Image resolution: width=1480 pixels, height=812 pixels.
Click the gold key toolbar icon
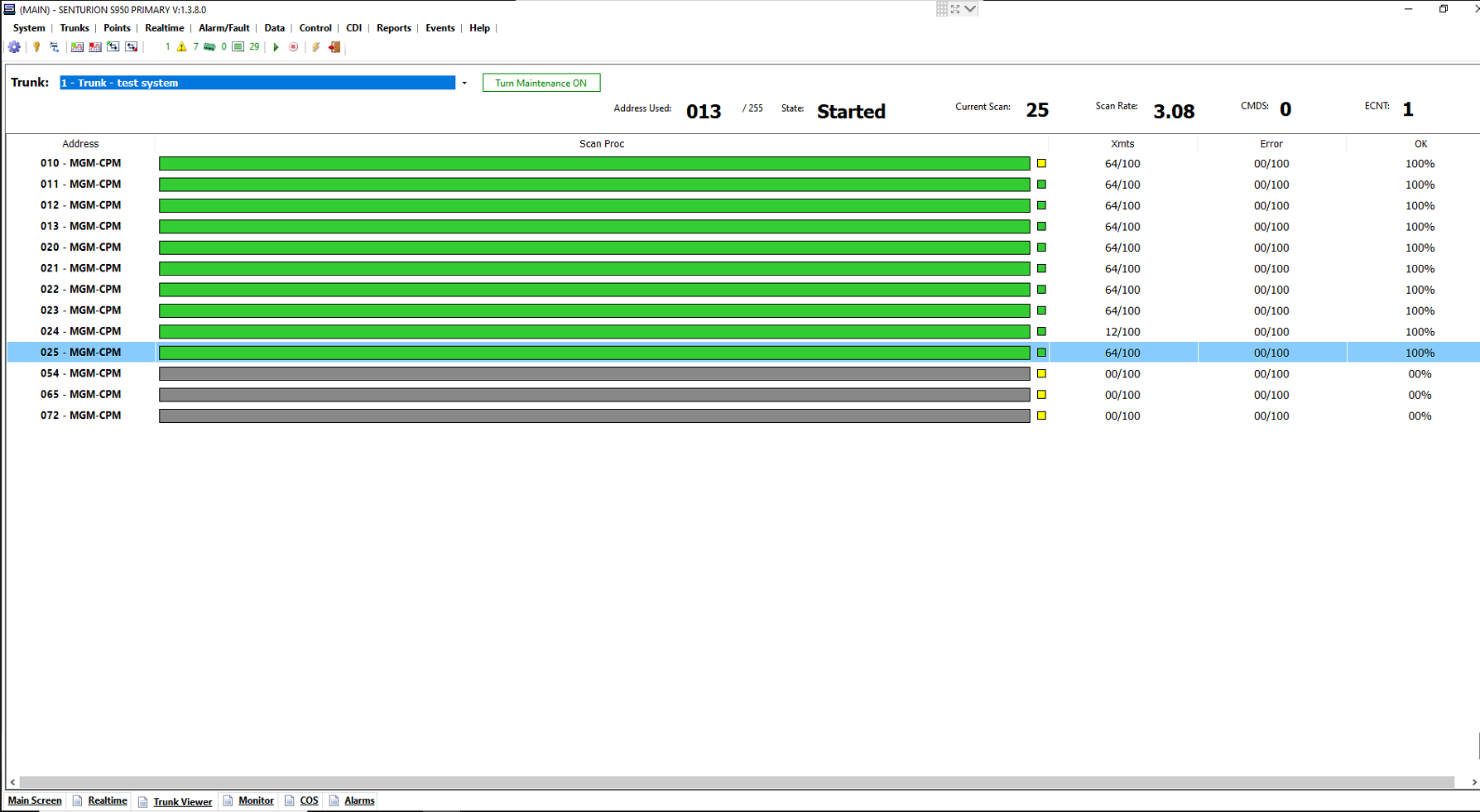36,47
